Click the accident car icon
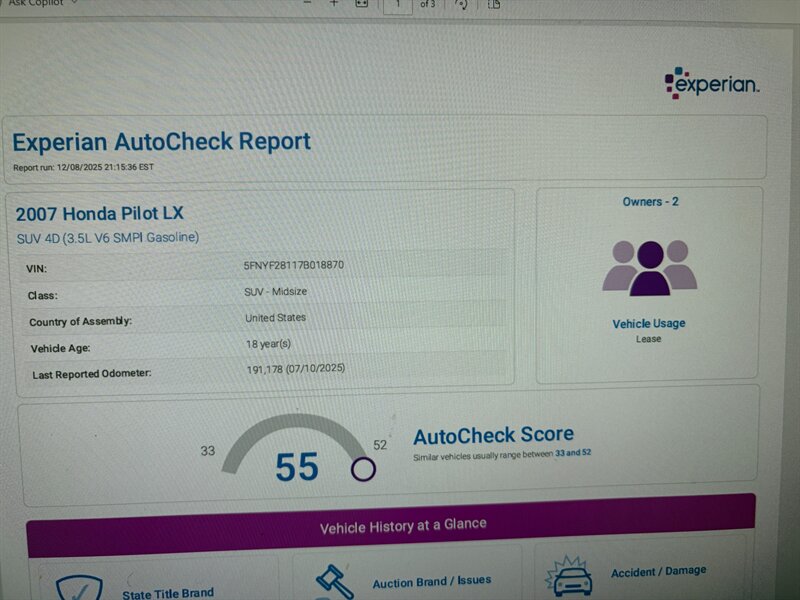This screenshot has height=600, width=800. [x=567, y=577]
